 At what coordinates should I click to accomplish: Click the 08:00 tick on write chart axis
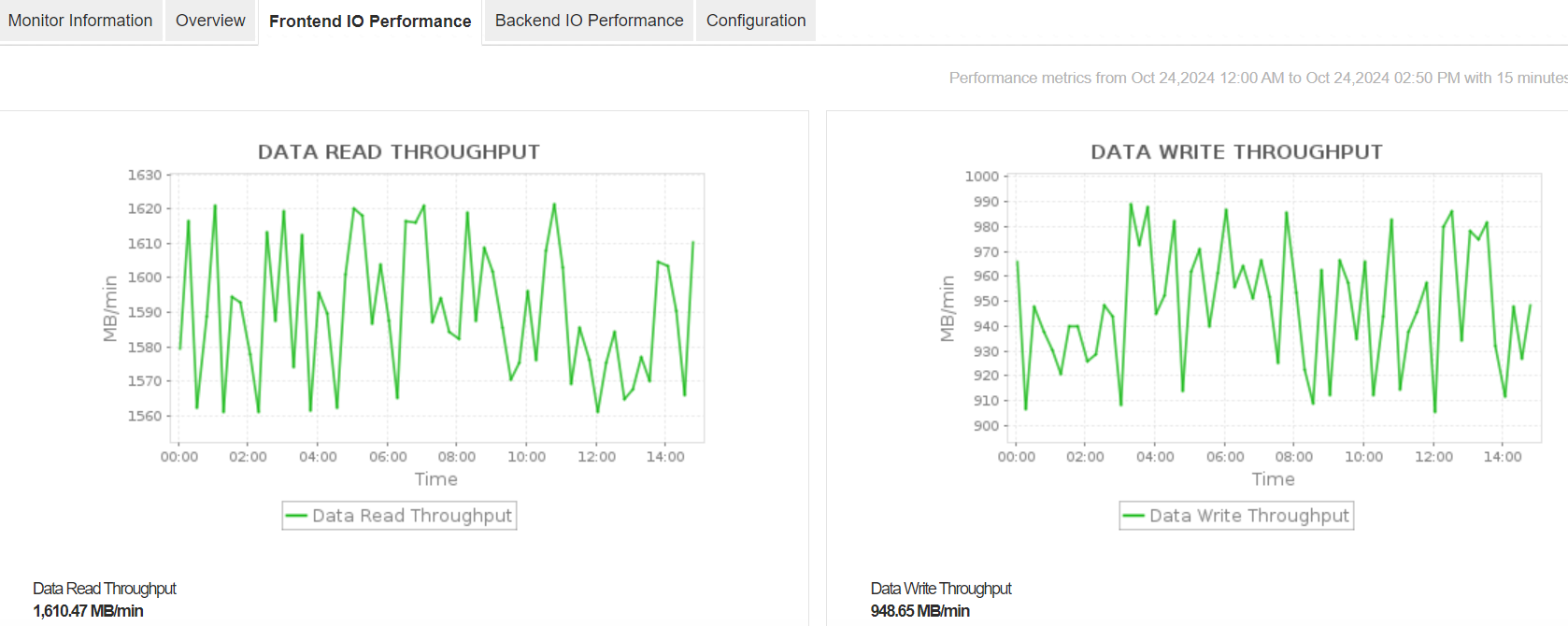1294,457
